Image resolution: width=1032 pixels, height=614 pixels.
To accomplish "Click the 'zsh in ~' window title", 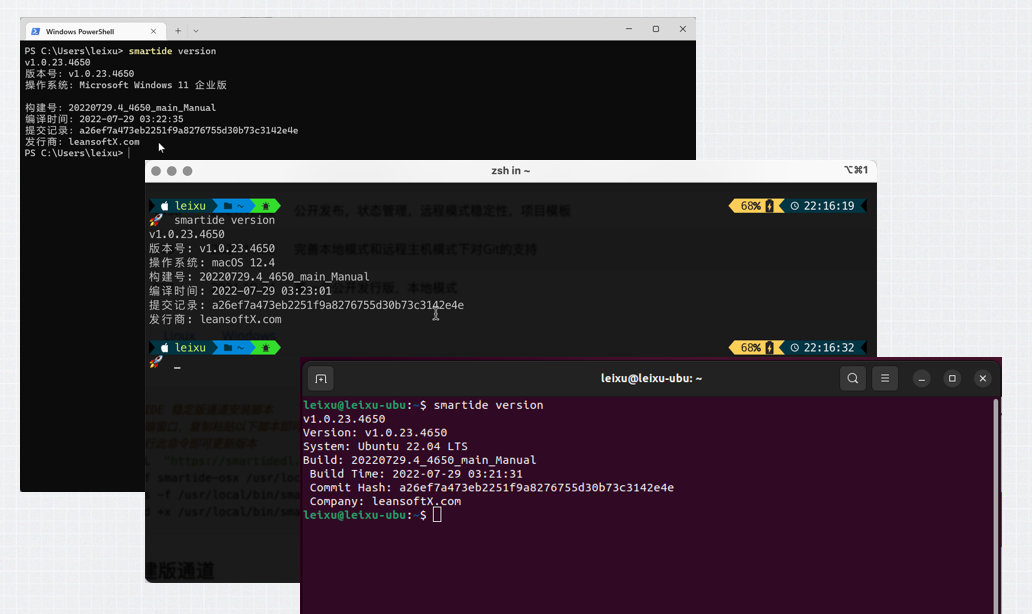I will click(511, 170).
